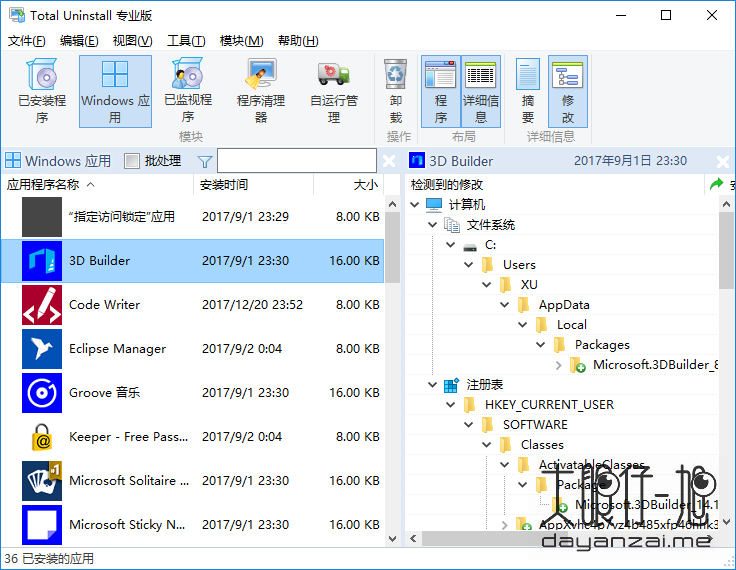Collapse the C: drive node
Viewport: 736px width, 570px height.
coord(451,245)
